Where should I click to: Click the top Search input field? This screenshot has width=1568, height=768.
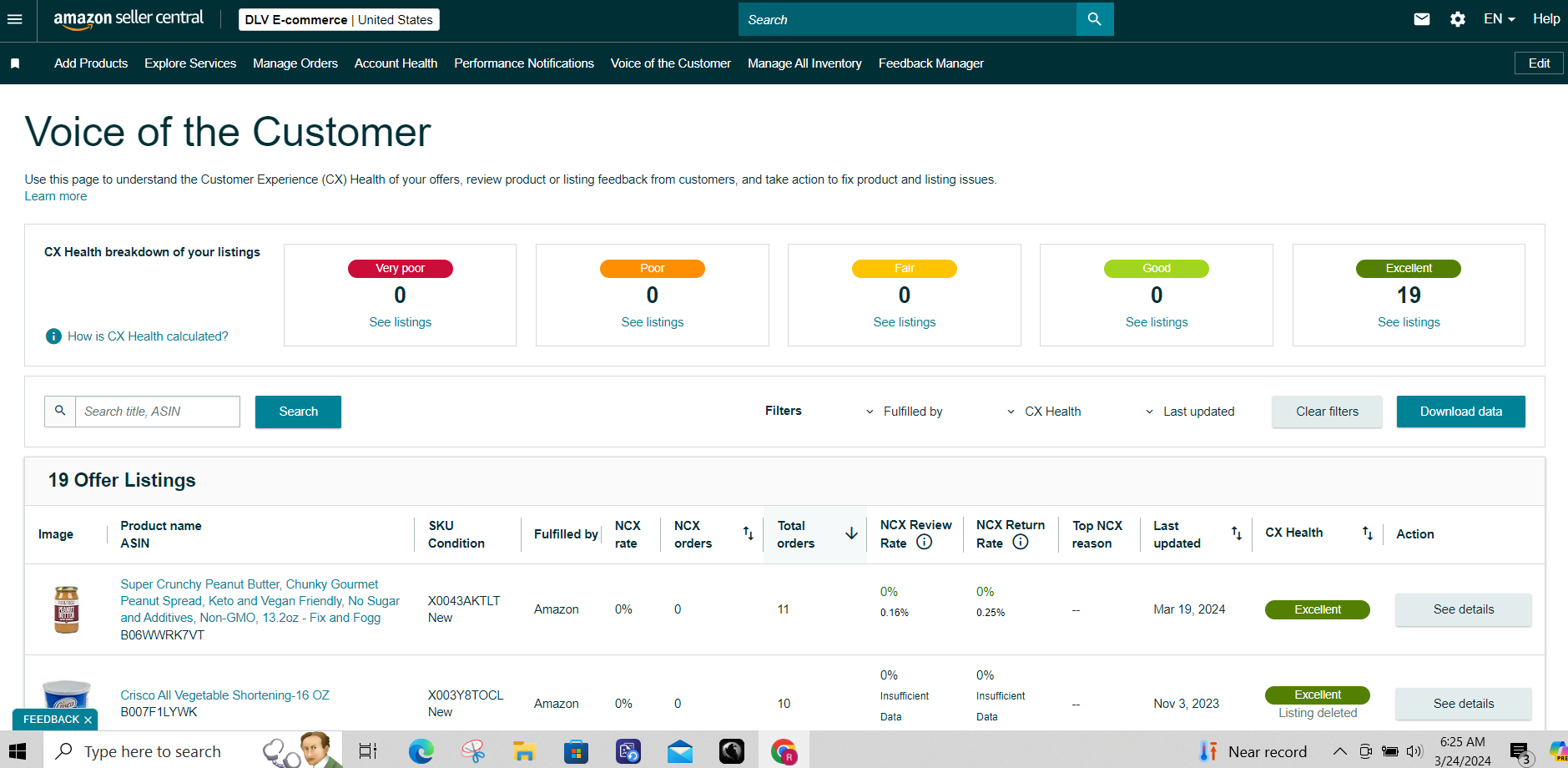pos(907,19)
